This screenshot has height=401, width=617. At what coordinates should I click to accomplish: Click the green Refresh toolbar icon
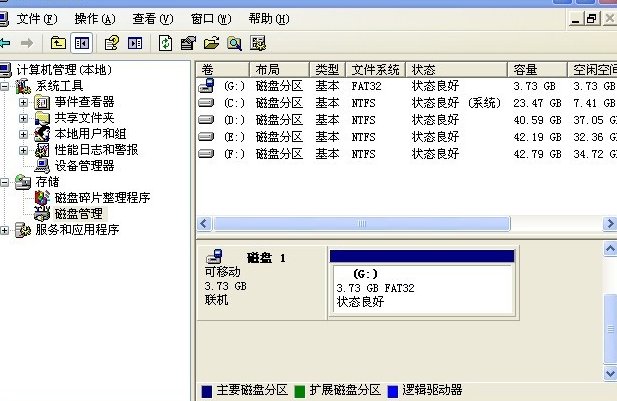click(x=165, y=43)
